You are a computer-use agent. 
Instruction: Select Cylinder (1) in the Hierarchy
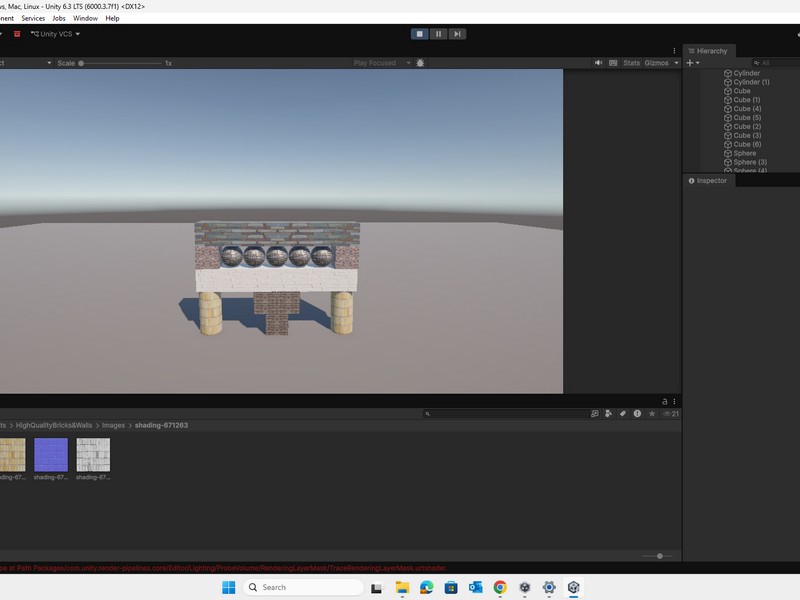coord(751,82)
